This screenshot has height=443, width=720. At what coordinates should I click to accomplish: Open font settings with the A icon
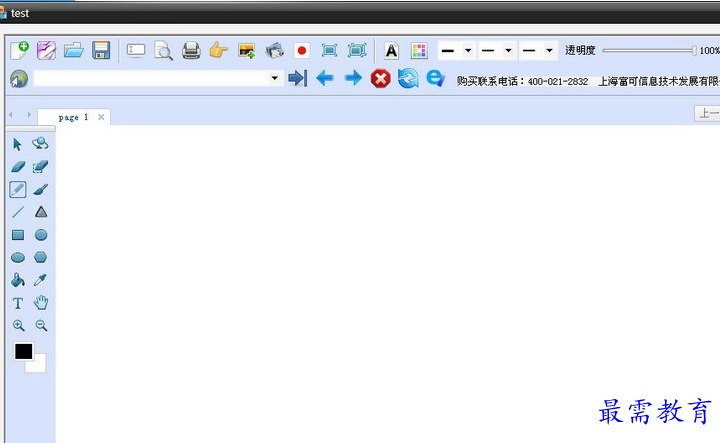tap(391, 50)
